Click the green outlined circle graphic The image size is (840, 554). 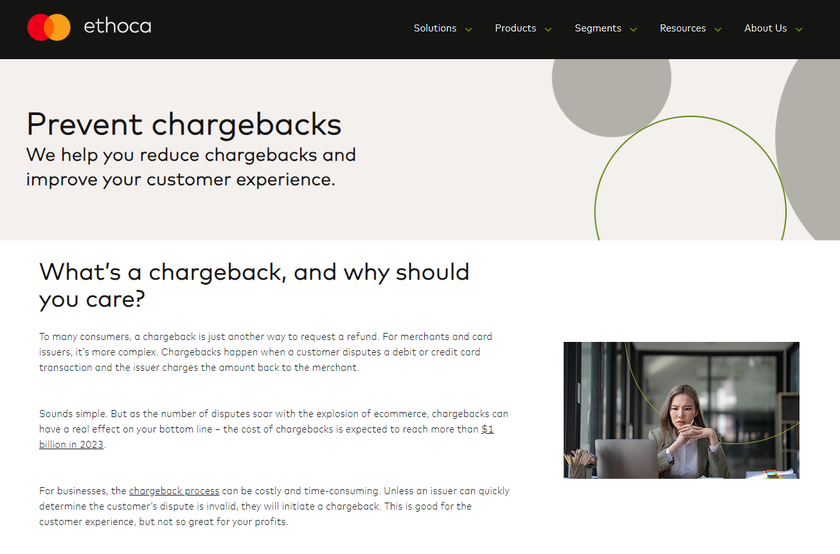pyautogui.click(x=691, y=178)
